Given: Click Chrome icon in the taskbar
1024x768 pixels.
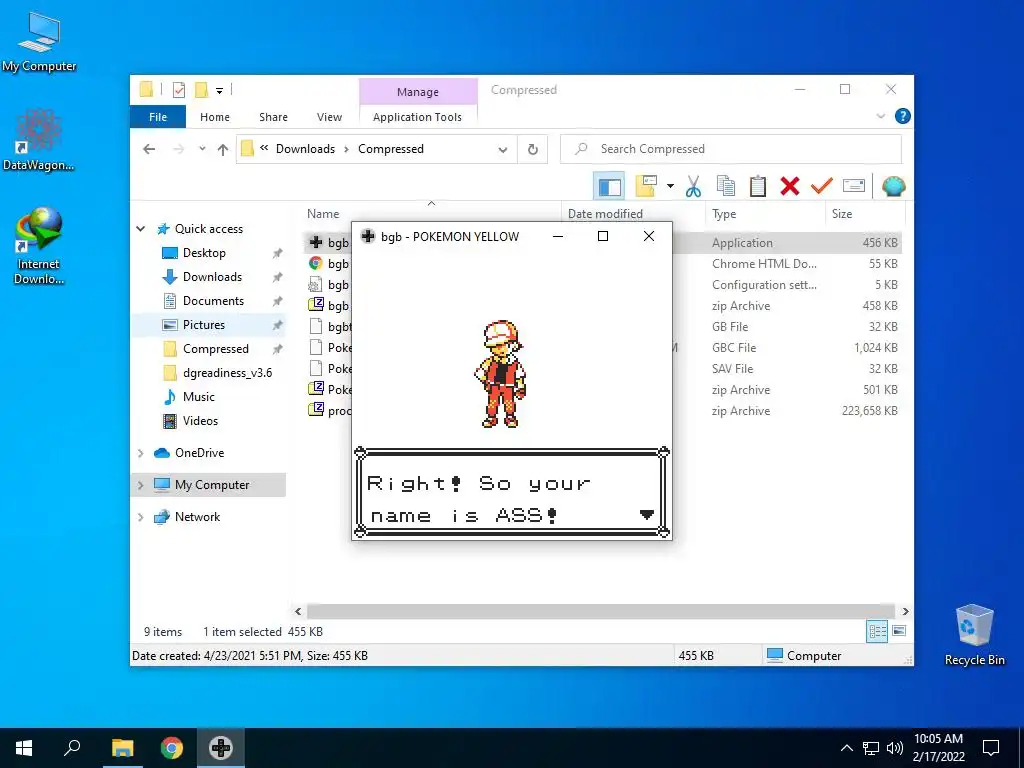Looking at the screenshot, I should tap(172, 748).
